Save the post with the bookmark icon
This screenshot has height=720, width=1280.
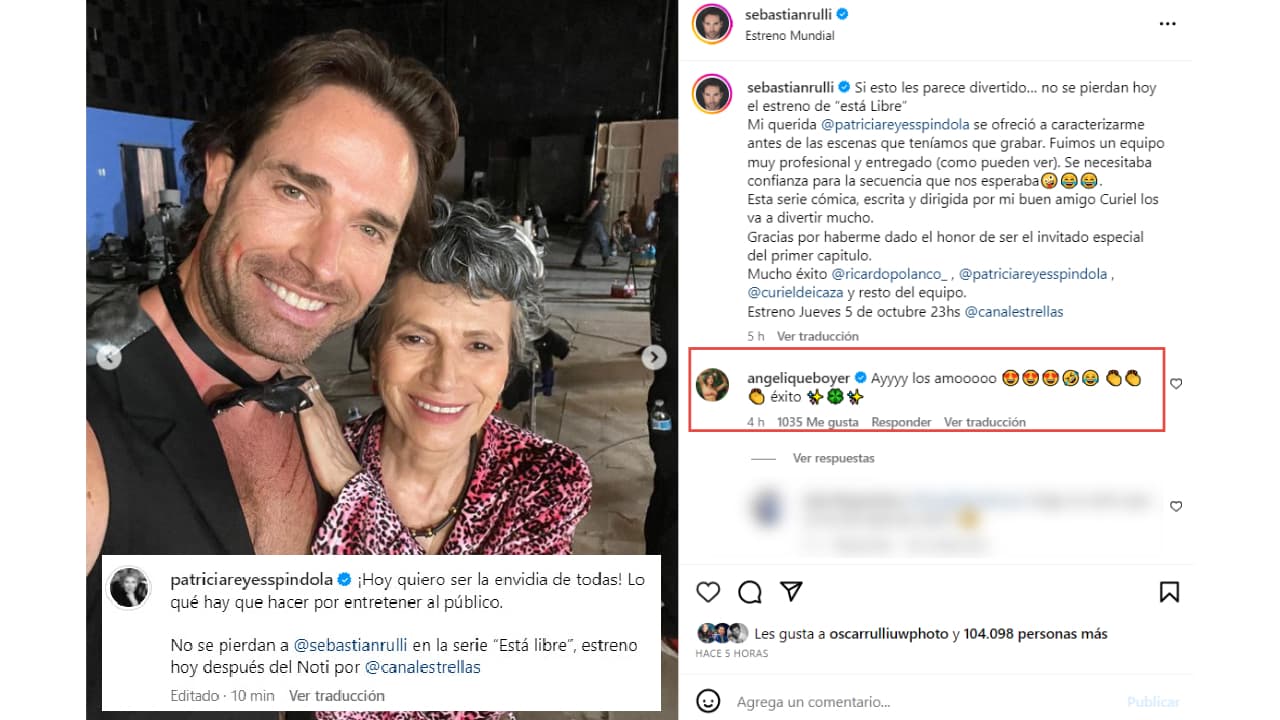(x=1171, y=592)
